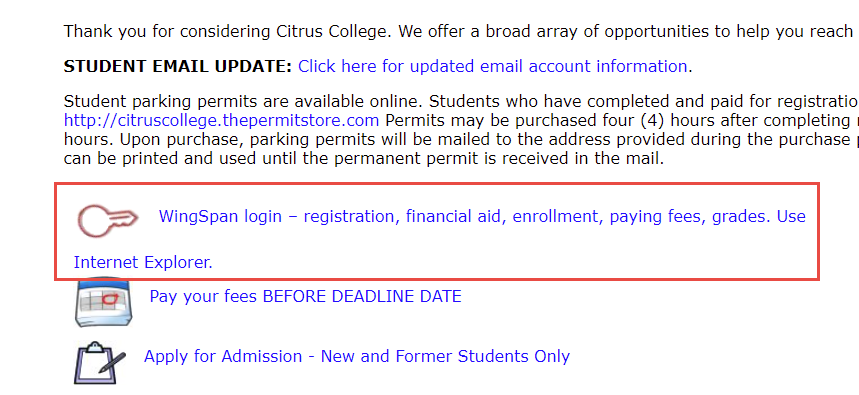The width and height of the screenshot is (859, 395).
Task: Click New and Former Students Only text
Action: pos(445,357)
